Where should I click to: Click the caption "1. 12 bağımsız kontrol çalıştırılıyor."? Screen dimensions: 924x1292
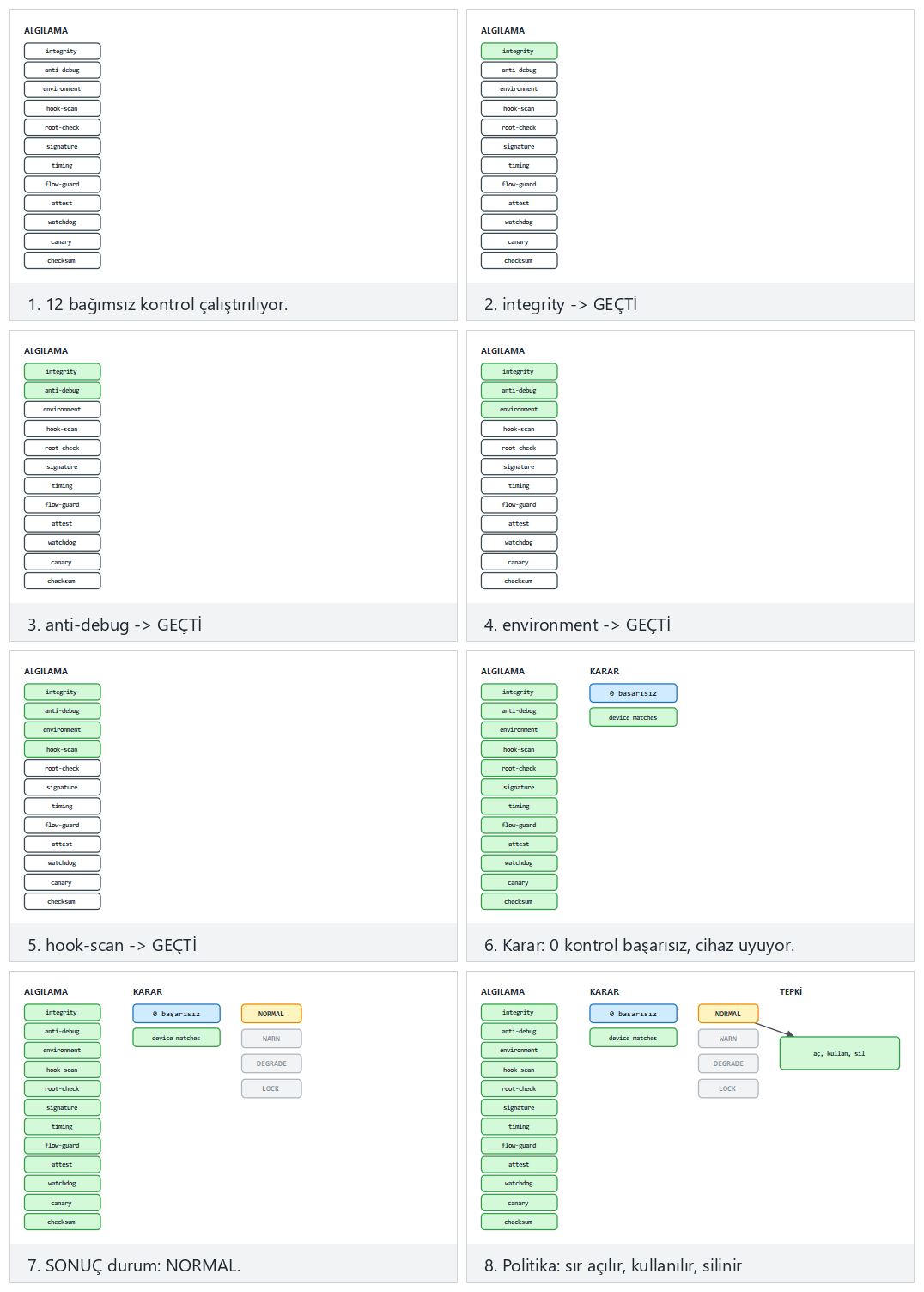(x=158, y=304)
